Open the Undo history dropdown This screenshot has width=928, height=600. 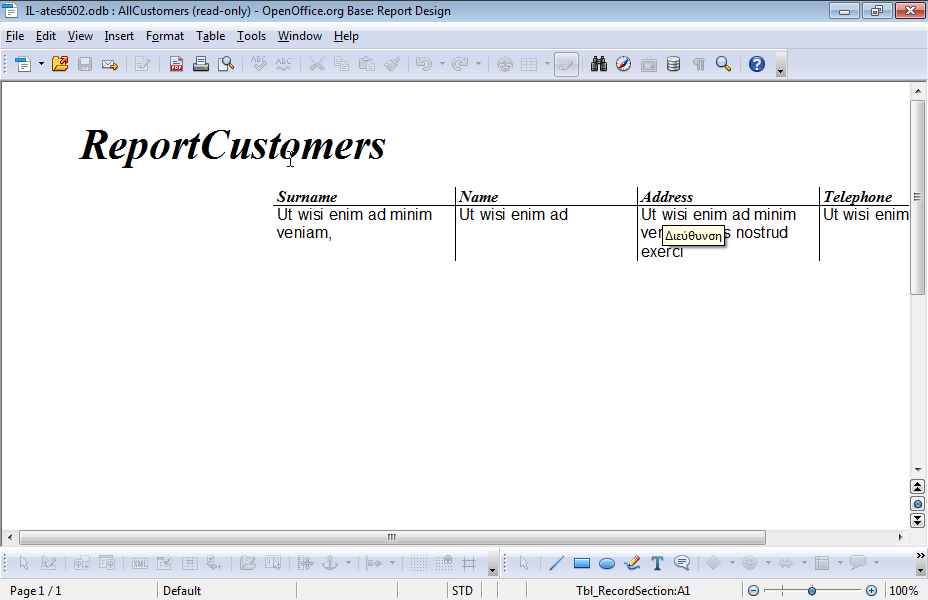[x=442, y=64]
